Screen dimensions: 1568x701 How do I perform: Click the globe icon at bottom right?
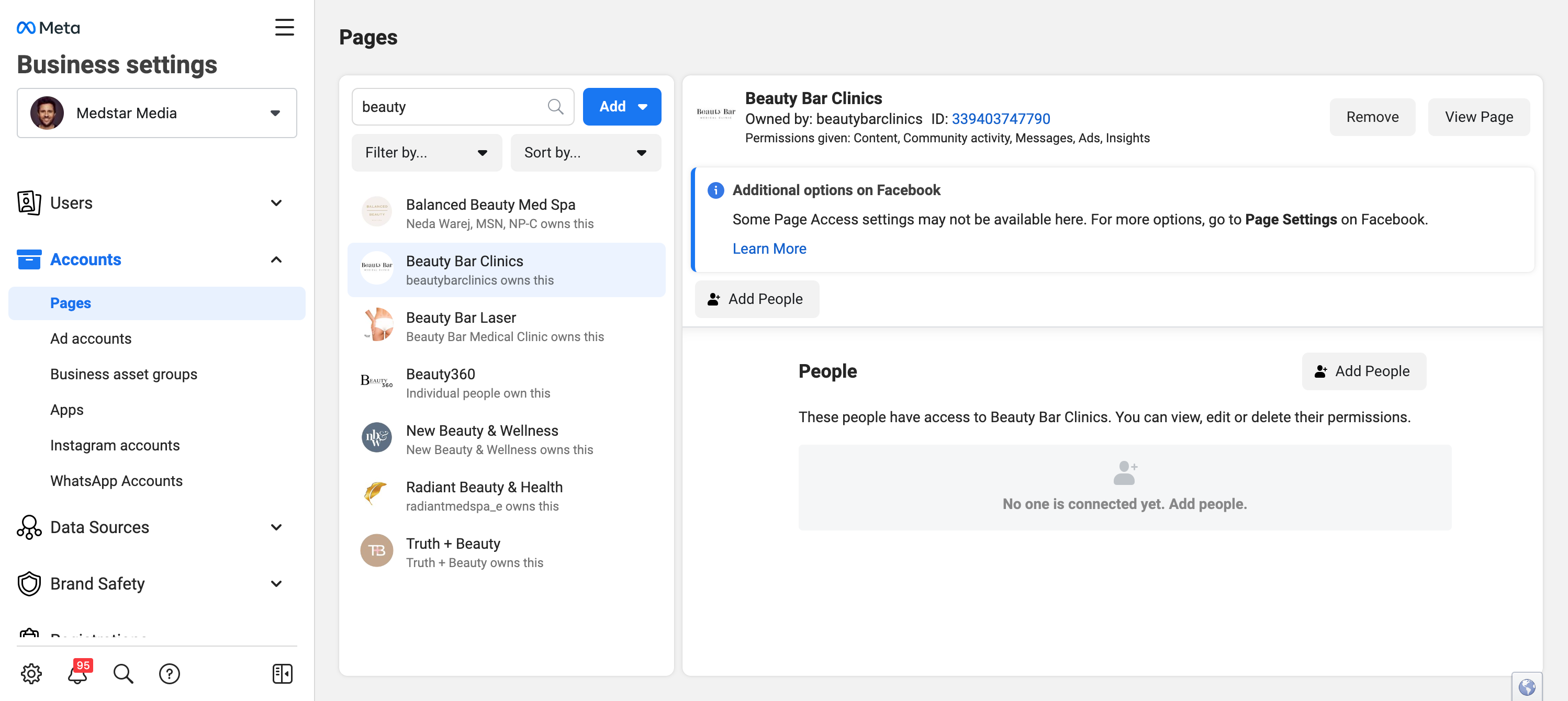pyautogui.click(x=1527, y=687)
